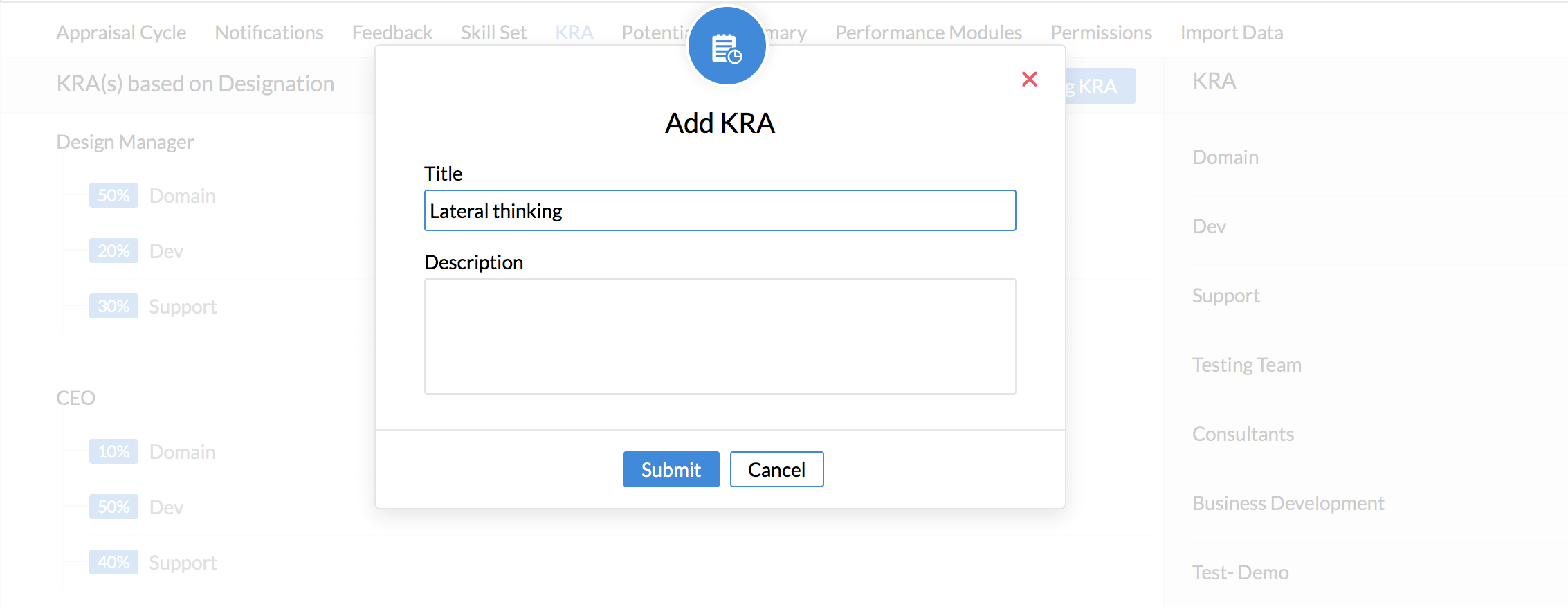Click the 50% Domain weightage badge under Design Manager
This screenshot has width=1568, height=607.
(x=113, y=196)
